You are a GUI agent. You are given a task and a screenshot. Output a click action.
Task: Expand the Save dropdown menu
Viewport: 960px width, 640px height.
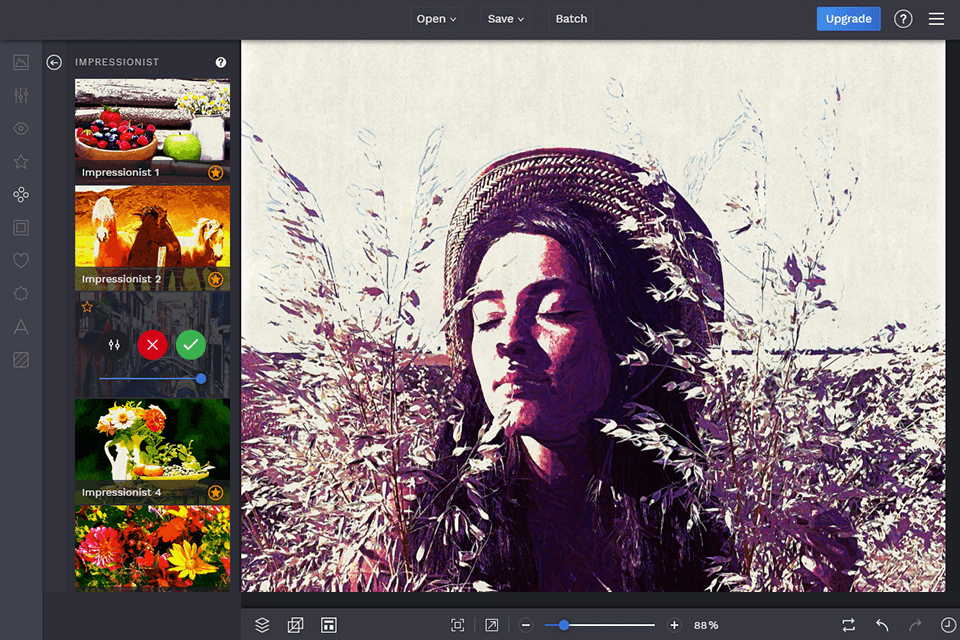[506, 19]
